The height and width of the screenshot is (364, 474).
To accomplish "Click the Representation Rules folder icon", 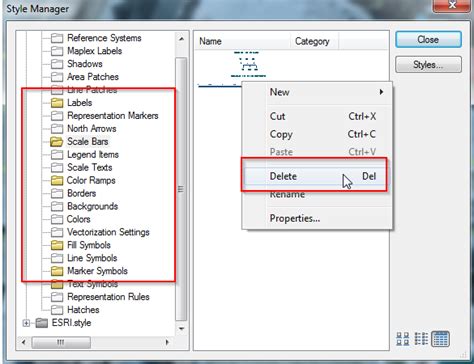I will pos(57,297).
